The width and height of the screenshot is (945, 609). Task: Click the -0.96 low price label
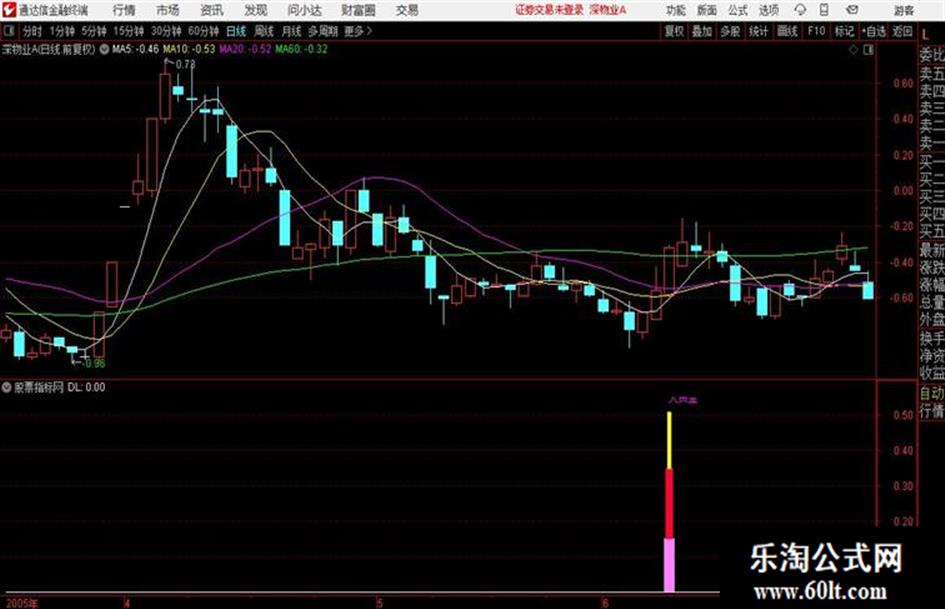click(x=94, y=363)
